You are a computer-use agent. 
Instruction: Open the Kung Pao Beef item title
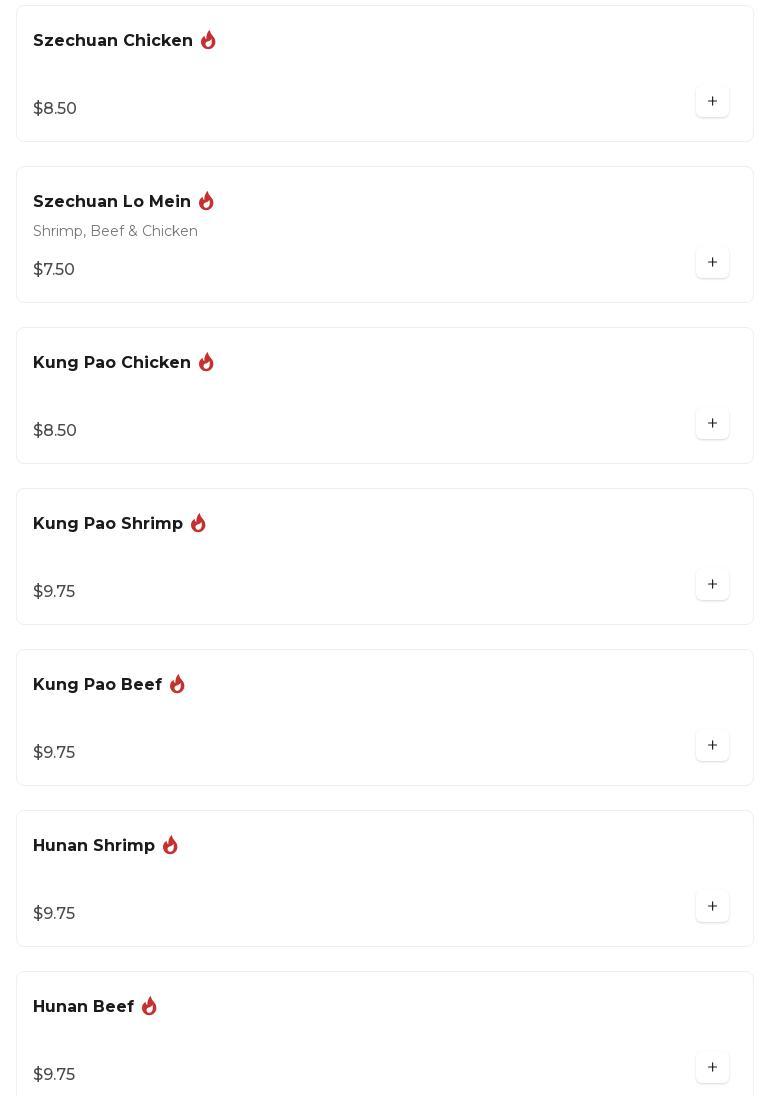98,684
